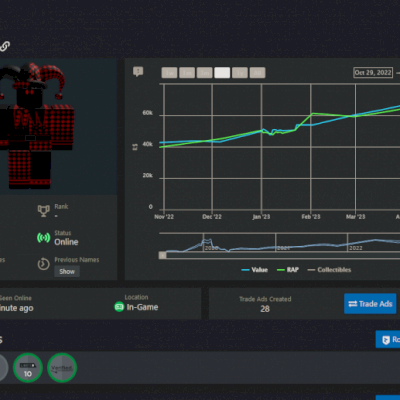
Task: Click the Previous Names history clock icon
Action: point(43,264)
